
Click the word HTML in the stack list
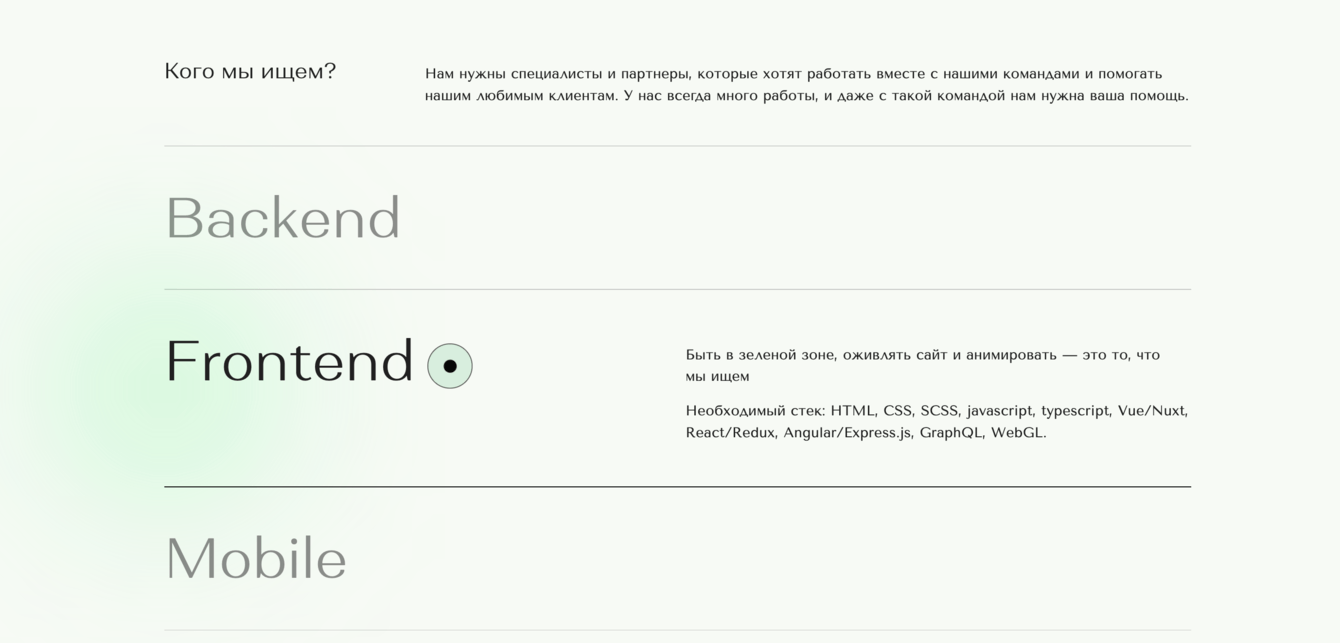pos(852,411)
